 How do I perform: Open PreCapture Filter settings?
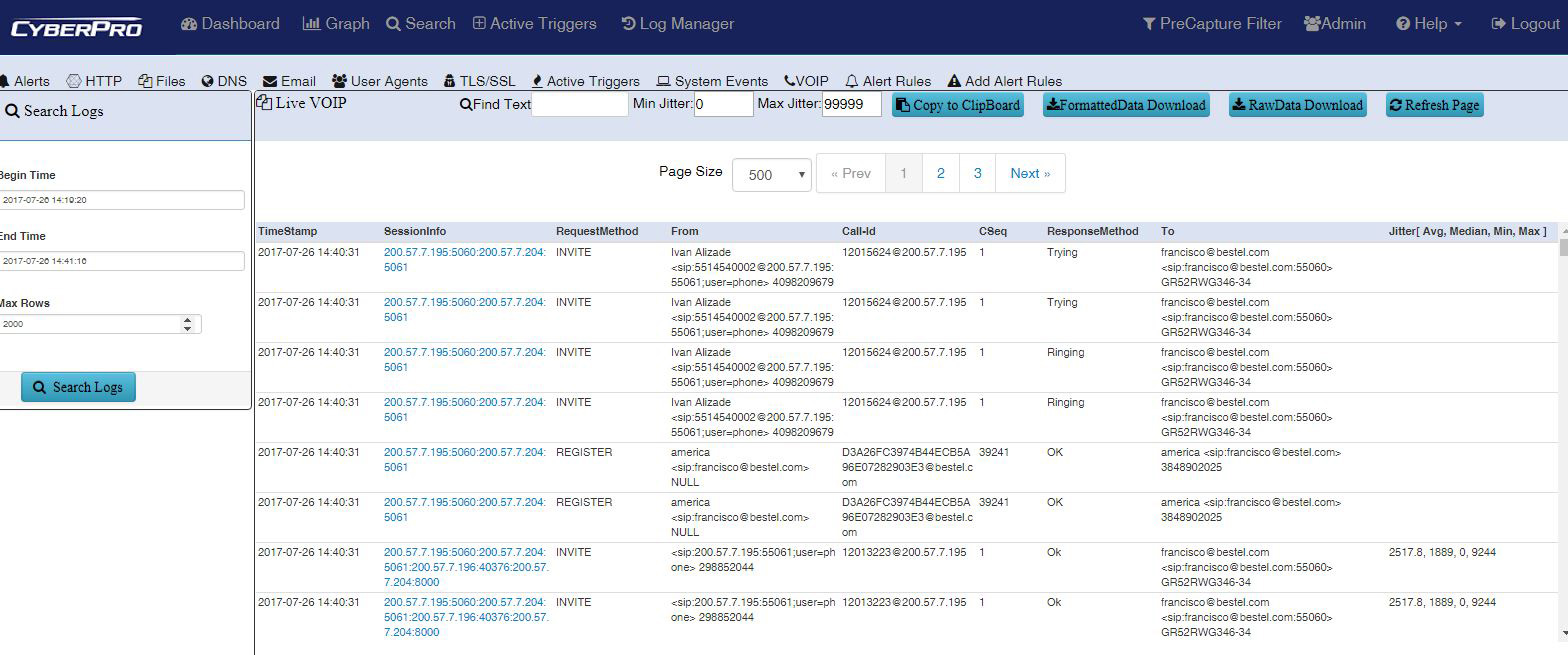coord(1212,23)
